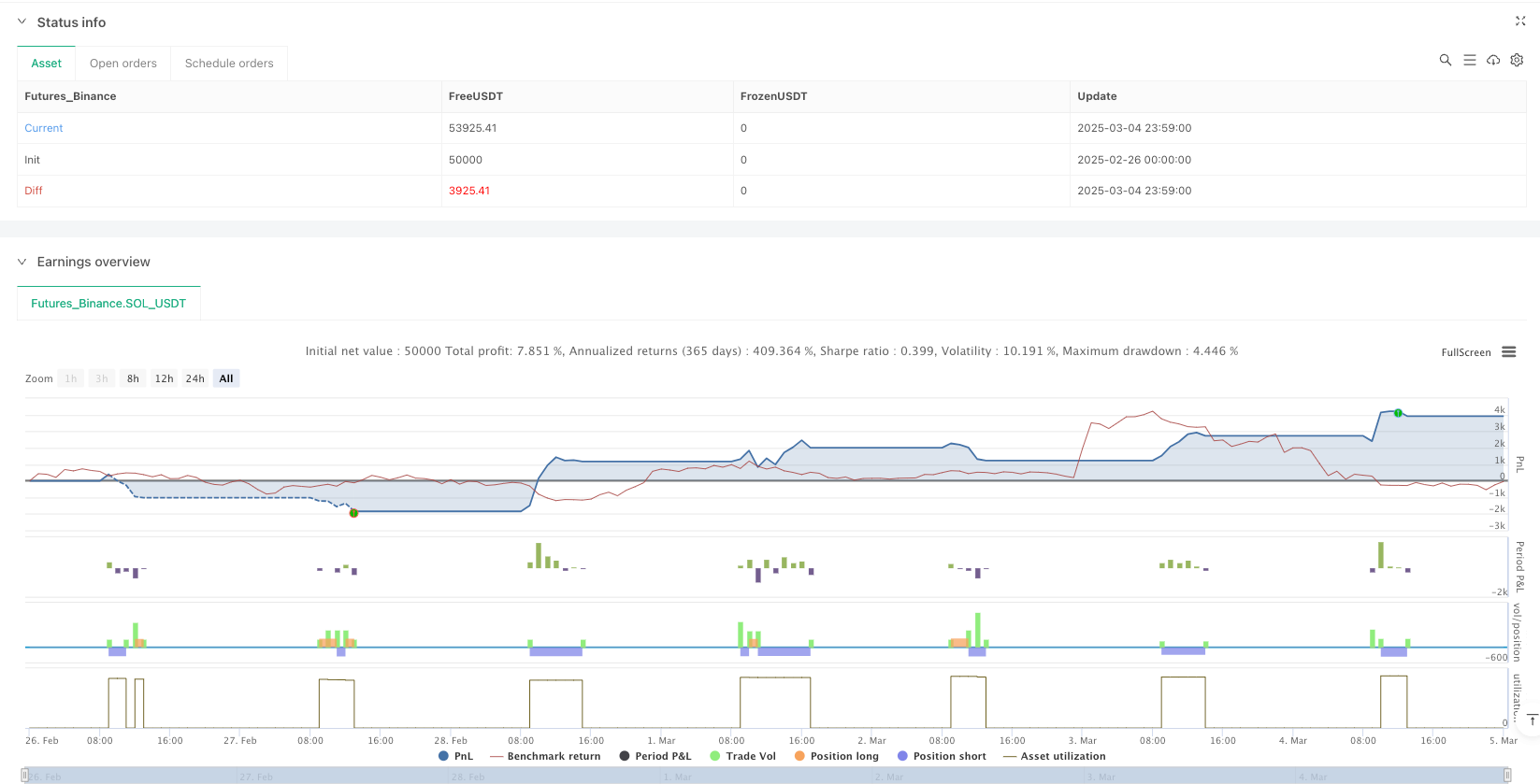This screenshot has width=1540, height=784.
Task: Toggle the Position long legend series
Action: tap(837, 756)
